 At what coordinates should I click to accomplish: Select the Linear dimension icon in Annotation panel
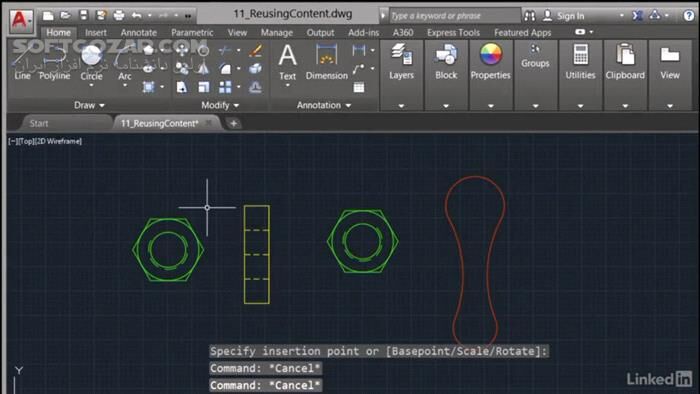[x=358, y=50]
